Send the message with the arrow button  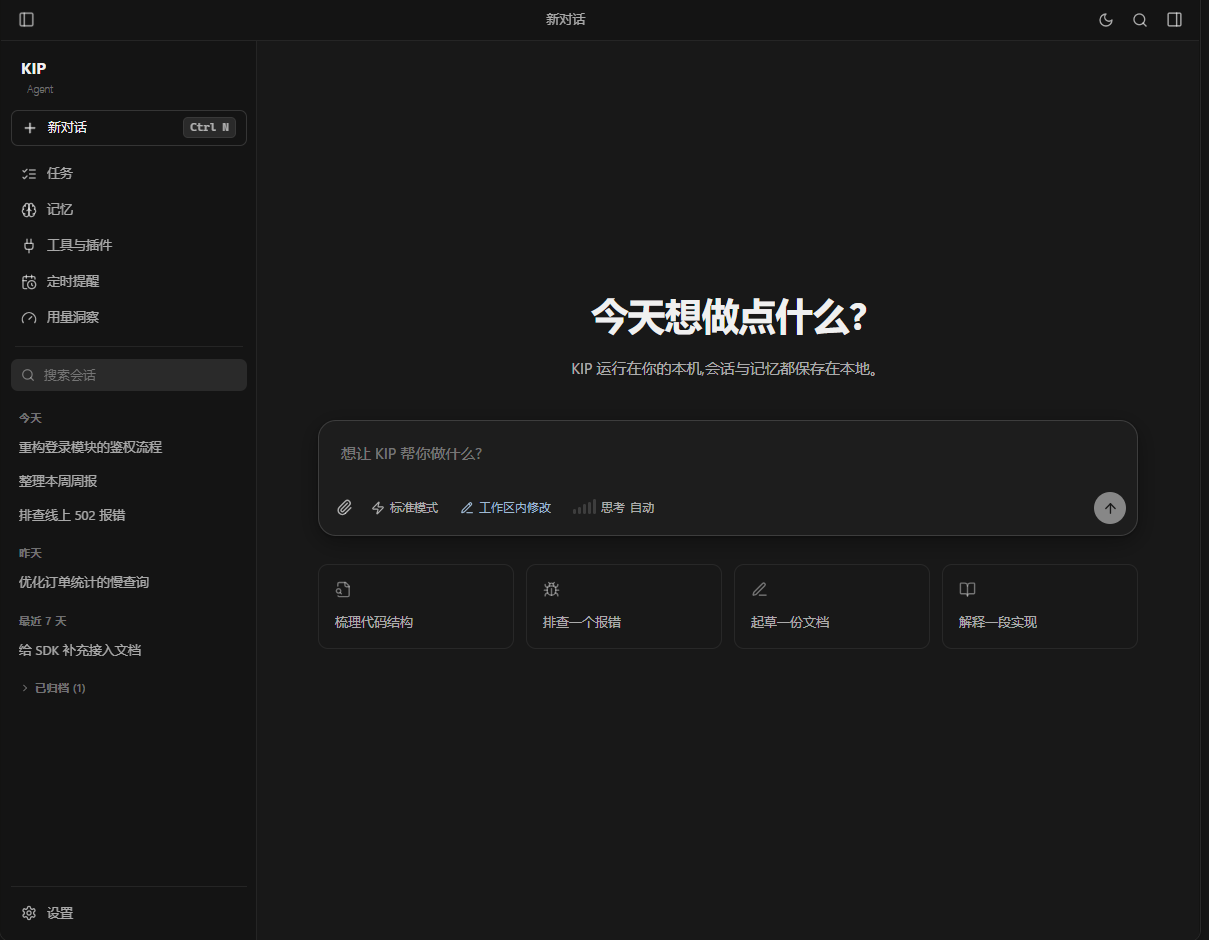pos(1110,508)
